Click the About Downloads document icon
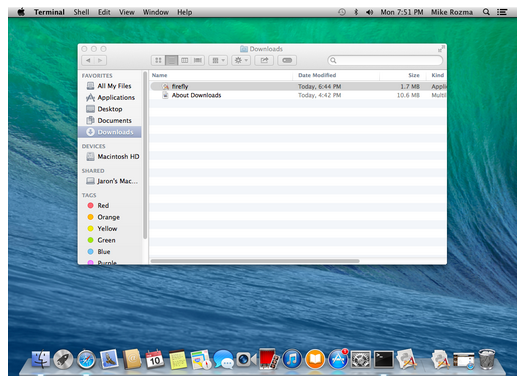The image size is (526, 380). (x=165, y=95)
